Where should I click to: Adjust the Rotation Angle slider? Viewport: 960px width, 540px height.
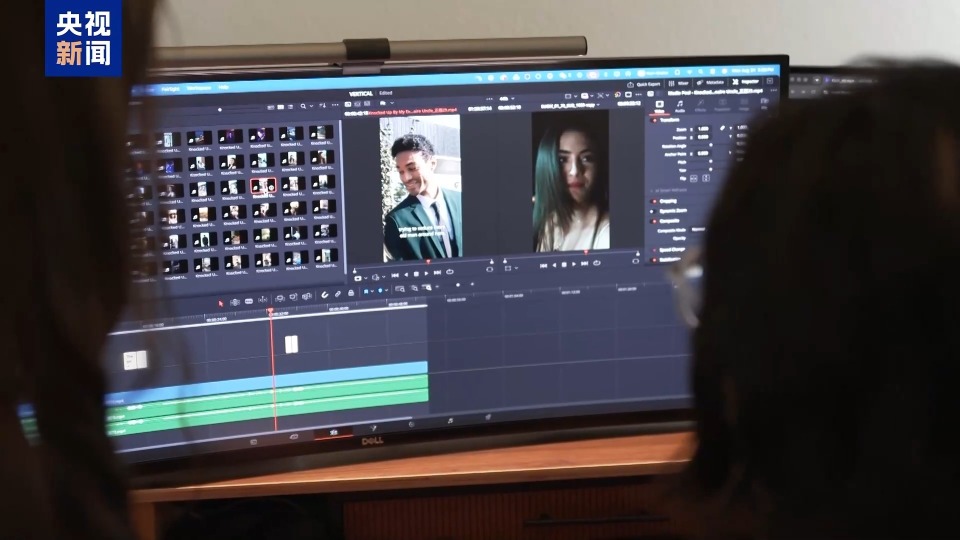(711, 145)
